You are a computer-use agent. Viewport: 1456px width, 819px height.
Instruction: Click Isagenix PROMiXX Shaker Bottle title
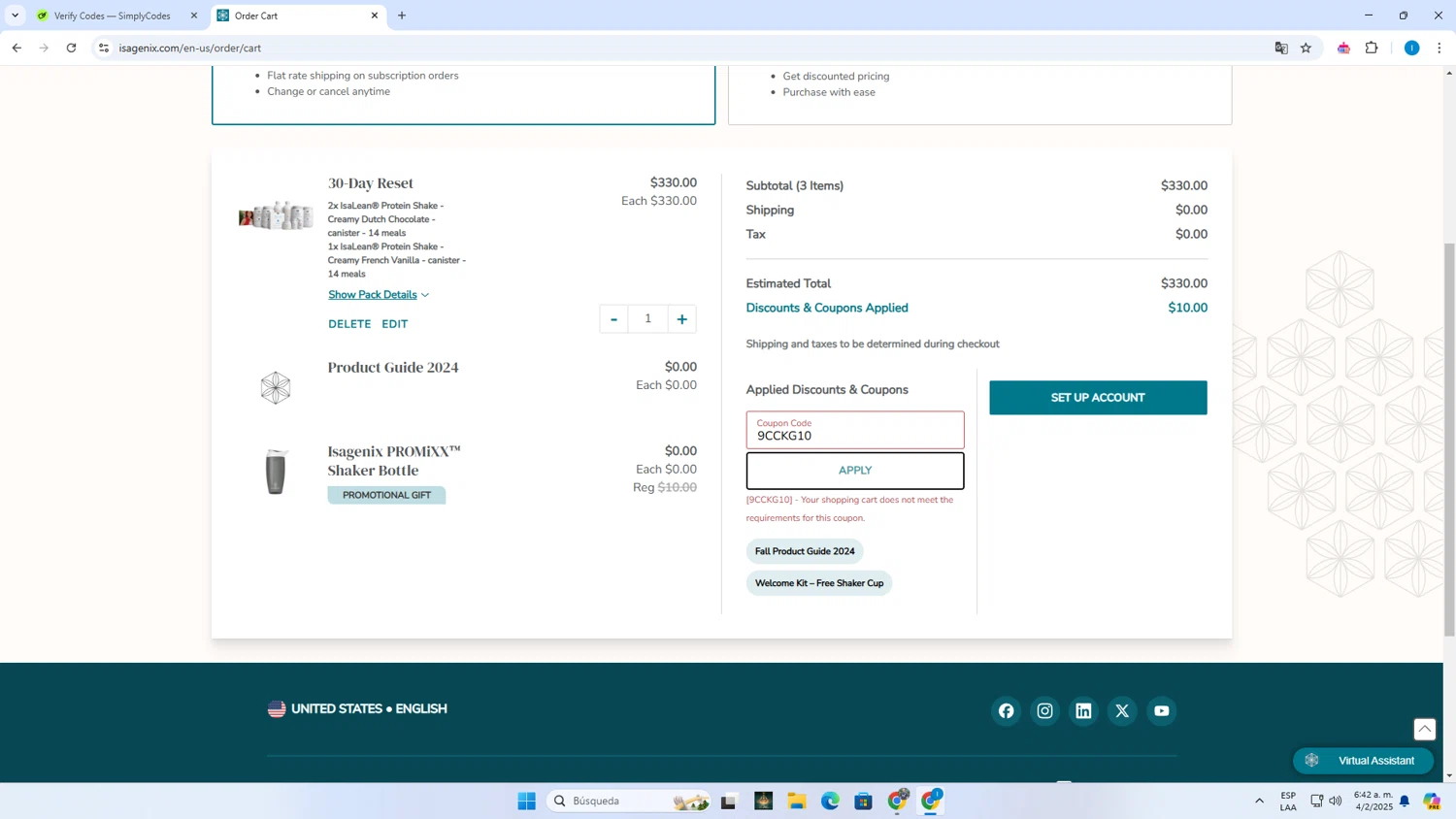pos(394,461)
